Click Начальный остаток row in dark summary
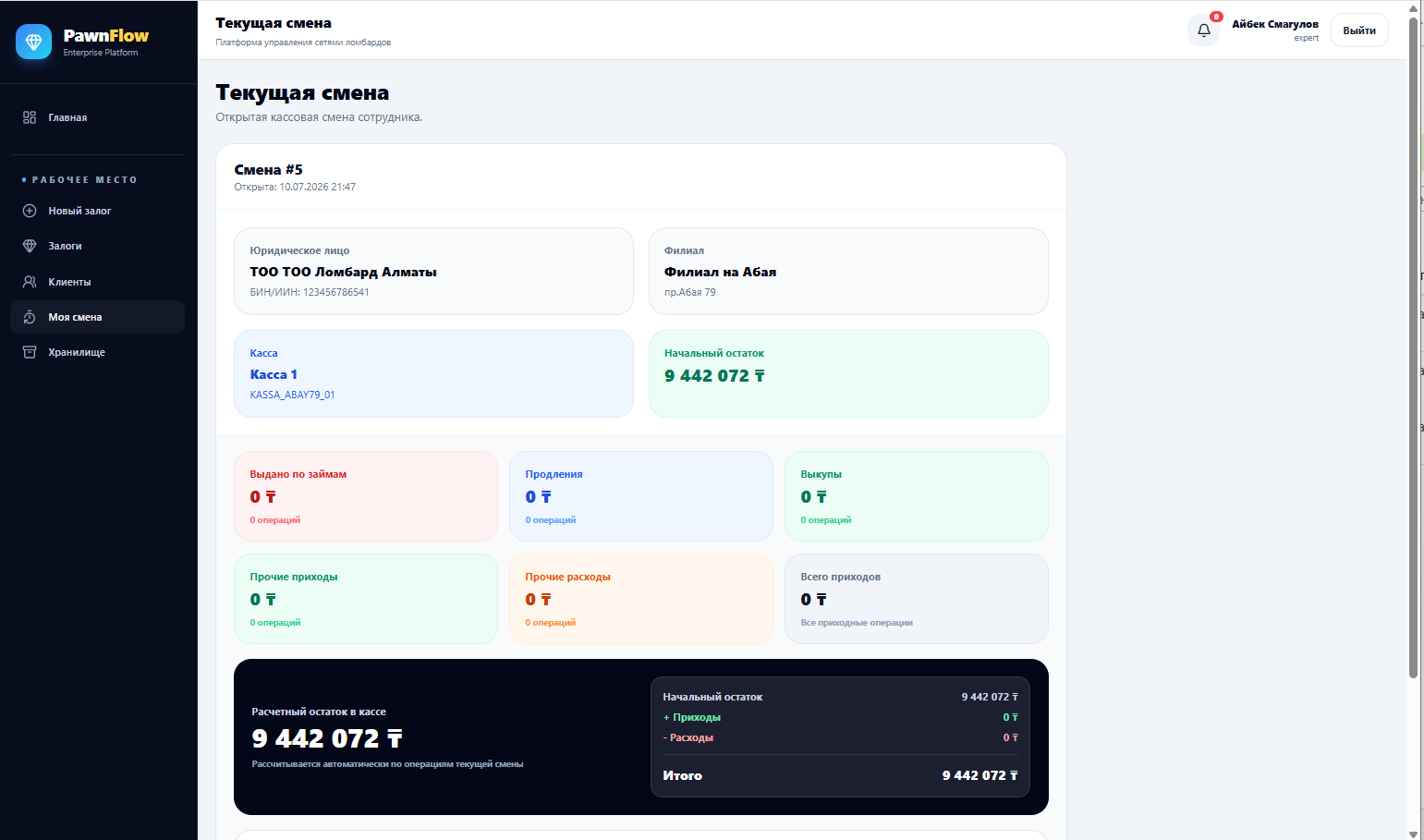 (x=840, y=697)
